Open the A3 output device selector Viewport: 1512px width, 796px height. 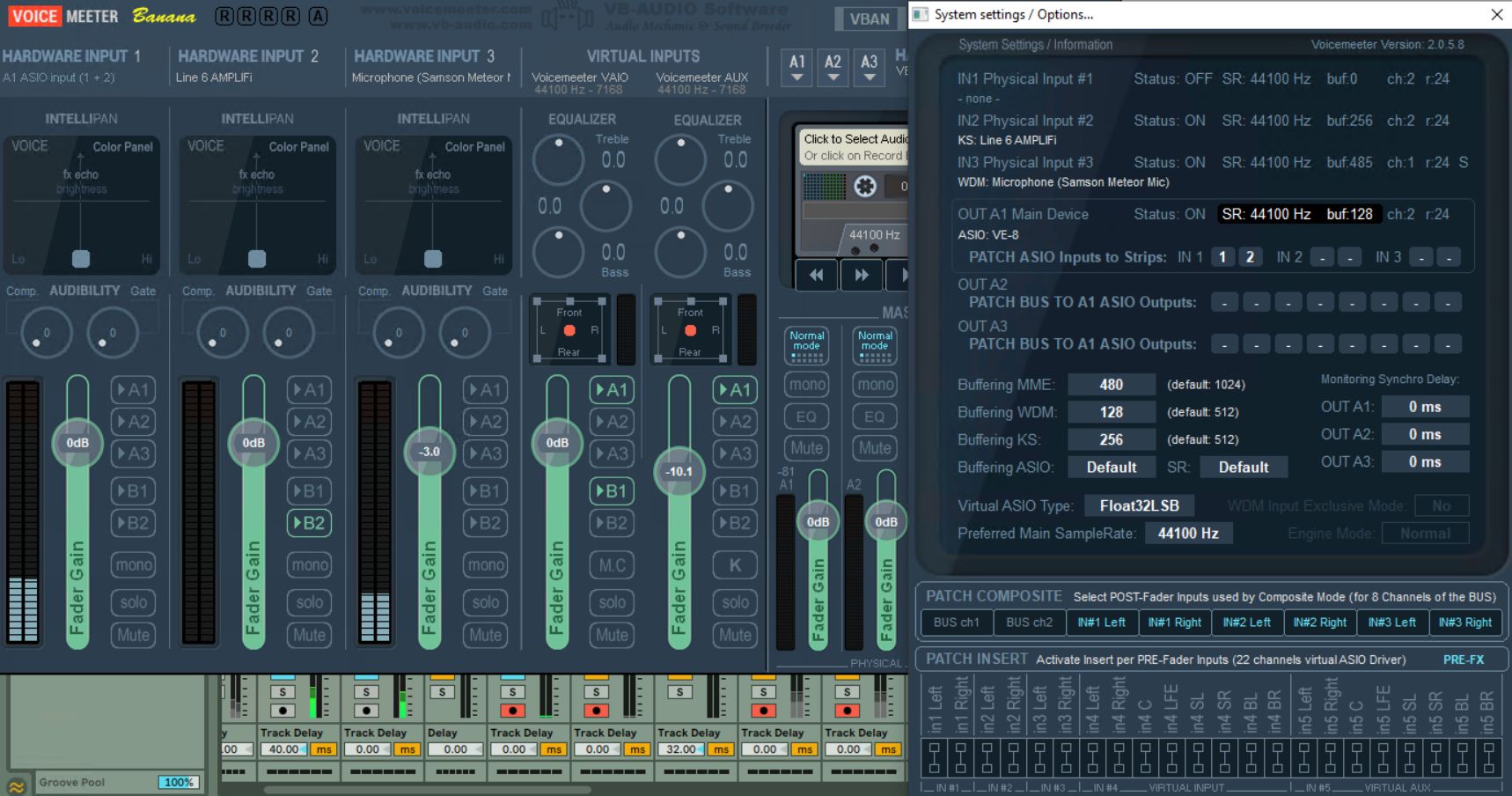[870, 67]
